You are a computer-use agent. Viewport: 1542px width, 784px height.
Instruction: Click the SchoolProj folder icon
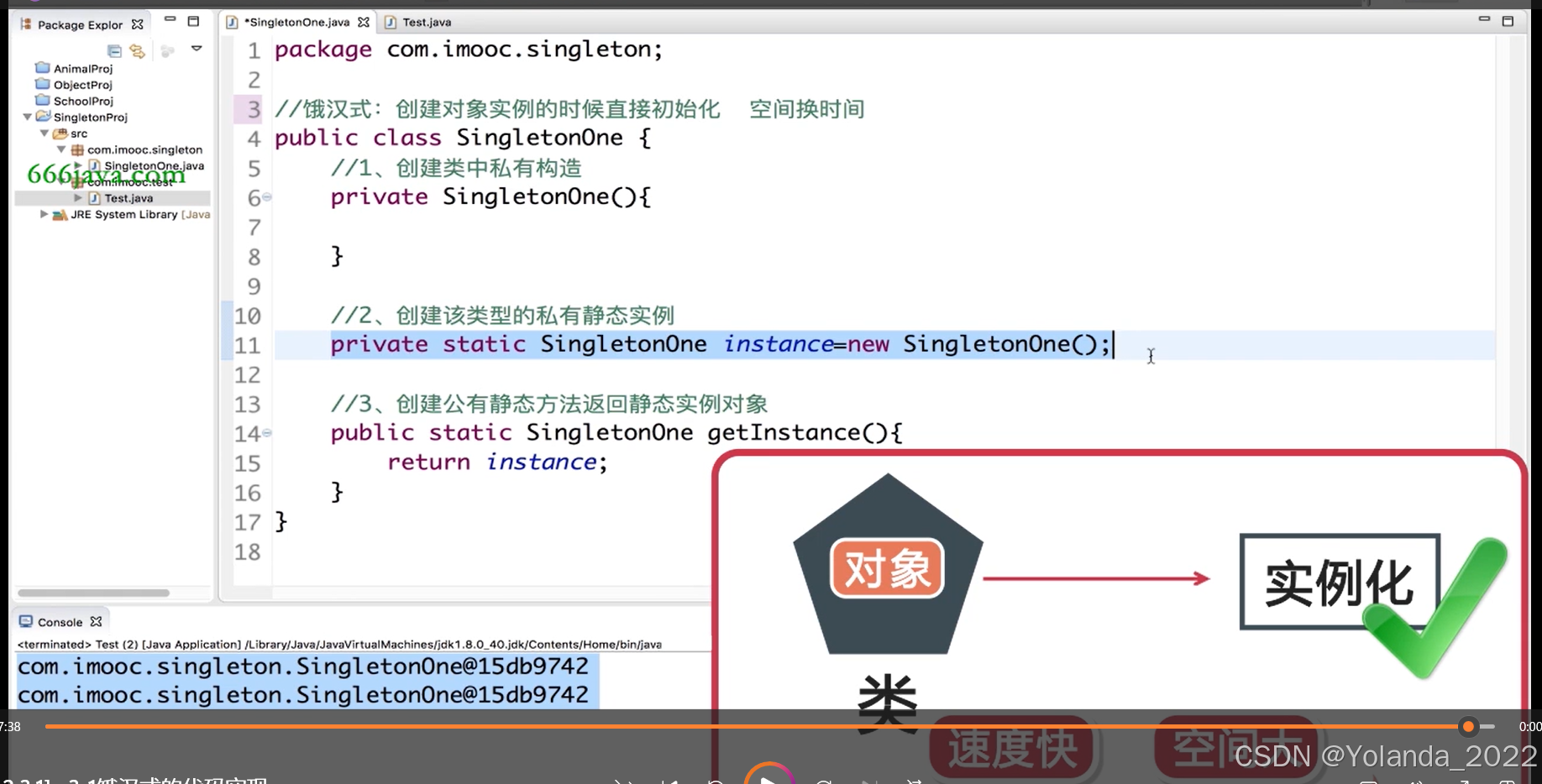(43, 100)
